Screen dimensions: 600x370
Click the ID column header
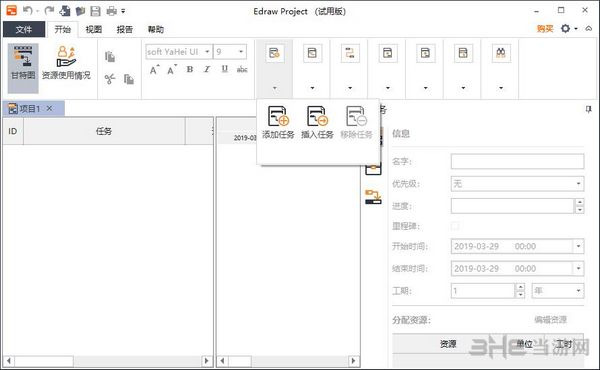pyautogui.click(x=13, y=131)
